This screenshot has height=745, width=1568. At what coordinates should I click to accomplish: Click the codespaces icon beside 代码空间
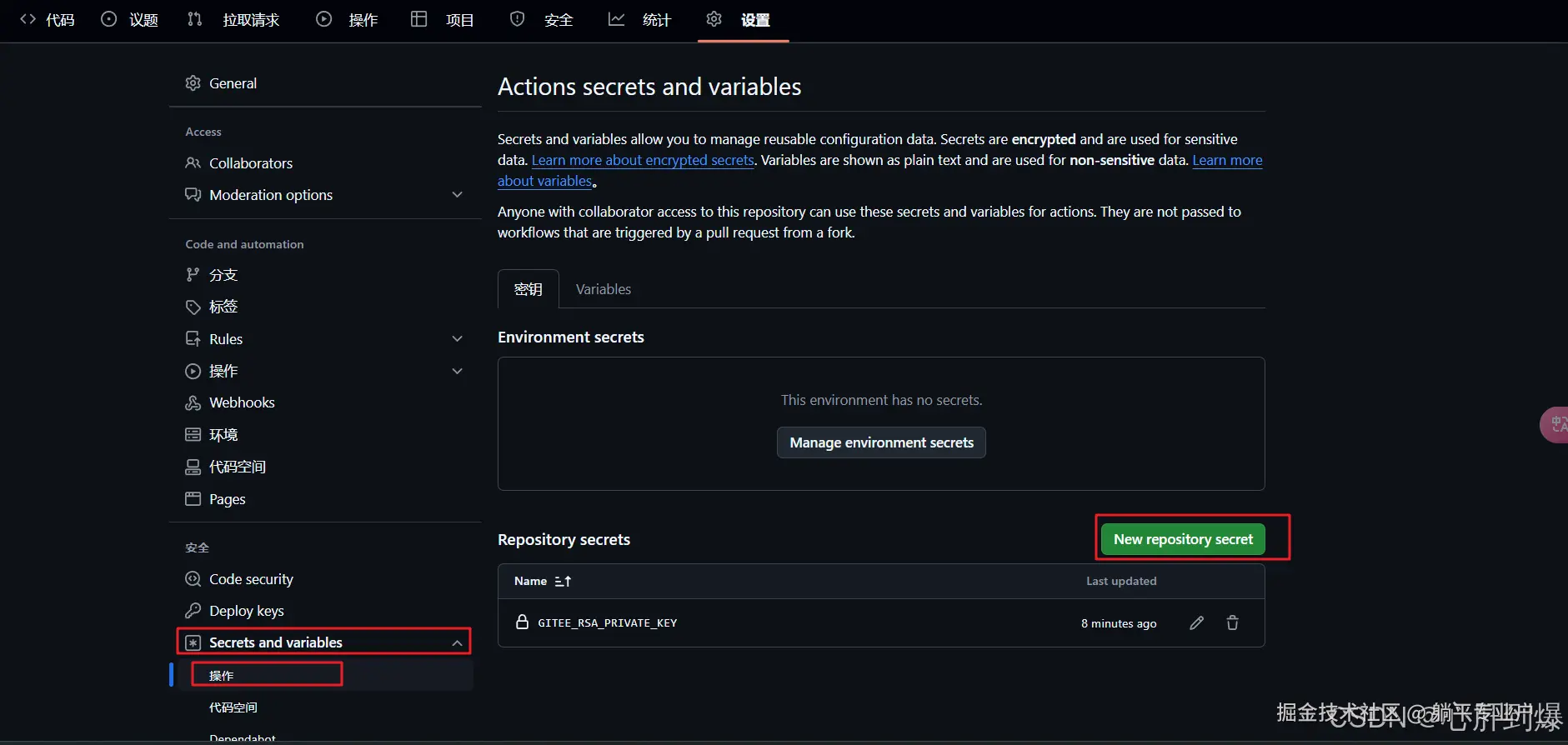point(193,467)
